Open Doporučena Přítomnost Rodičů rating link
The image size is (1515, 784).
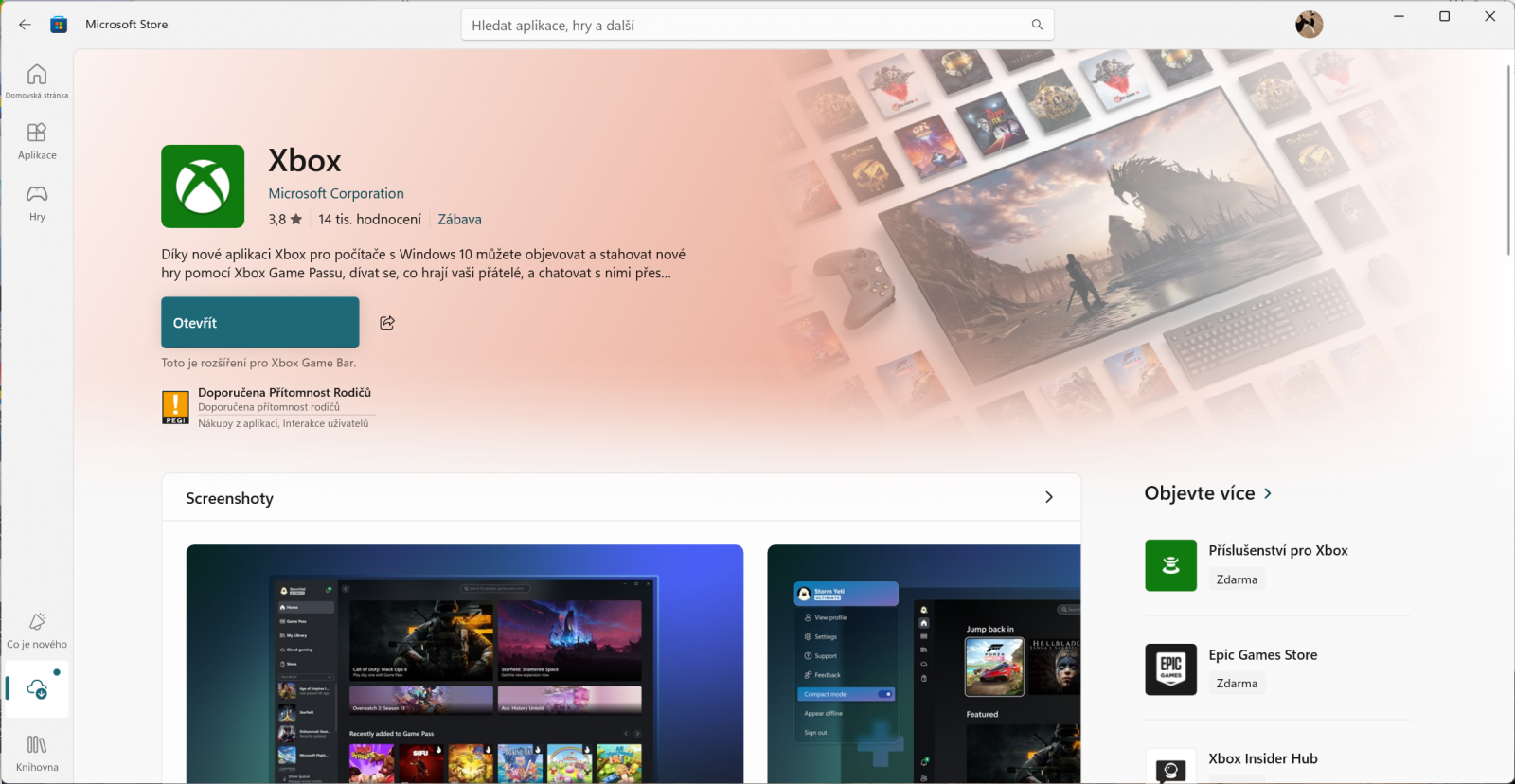284,392
